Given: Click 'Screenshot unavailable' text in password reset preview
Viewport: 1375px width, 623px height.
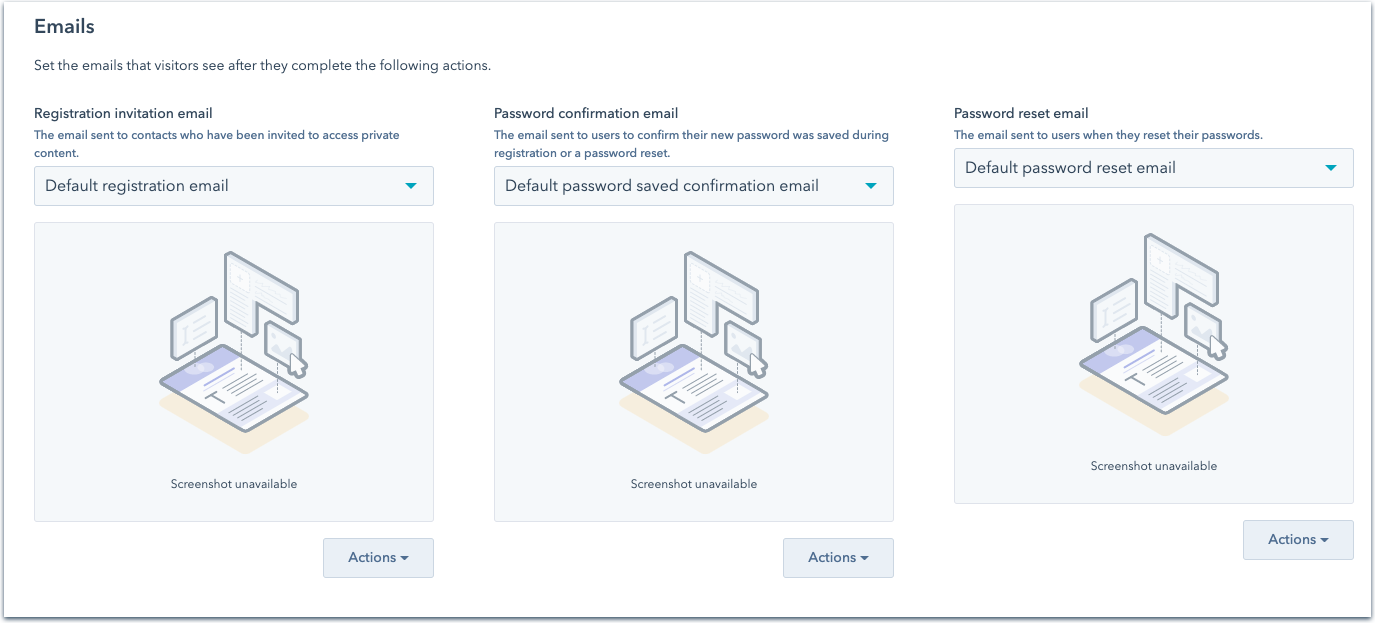Looking at the screenshot, I should pyautogui.click(x=1154, y=466).
